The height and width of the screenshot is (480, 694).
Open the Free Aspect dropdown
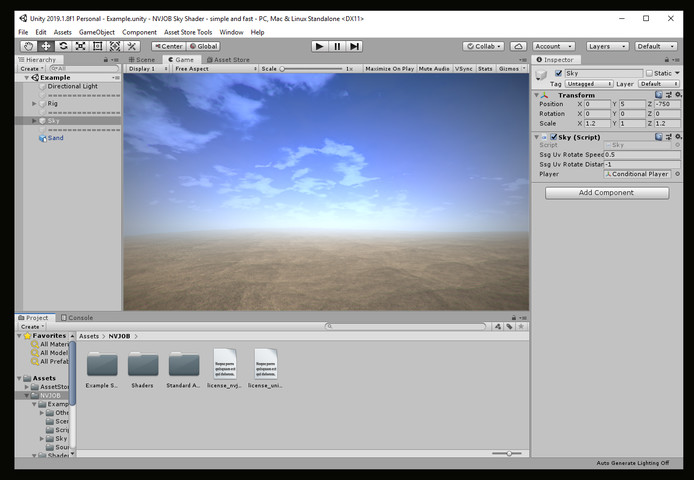click(215, 69)
